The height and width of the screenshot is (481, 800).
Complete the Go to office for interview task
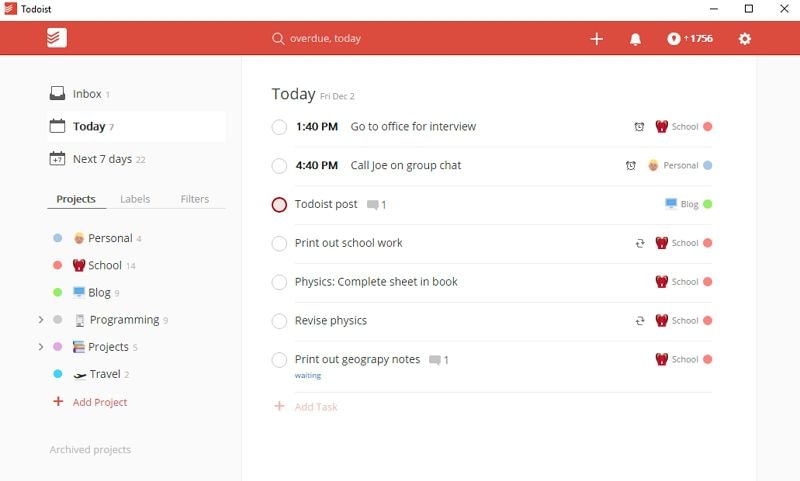coord(279,127)
